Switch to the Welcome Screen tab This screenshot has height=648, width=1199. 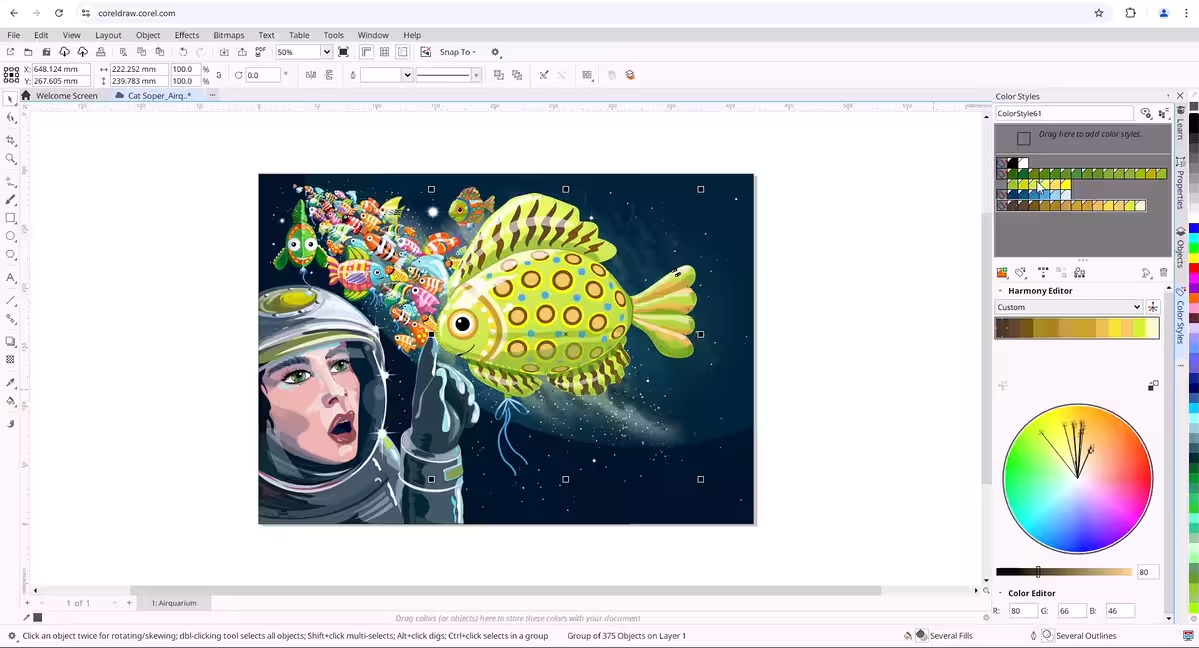tap(66, 96)
